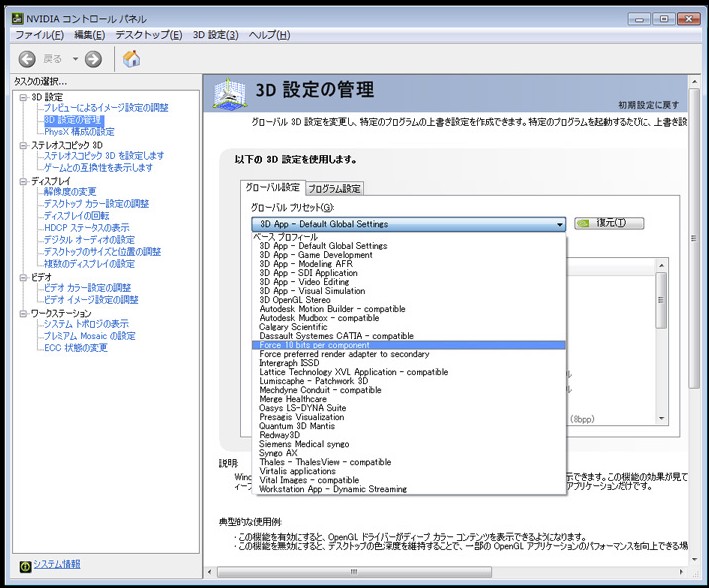This screenshot has height=588, width=709.
Task: Click the システム情報 icon at the bottom left
Action: tap(26, 566)
